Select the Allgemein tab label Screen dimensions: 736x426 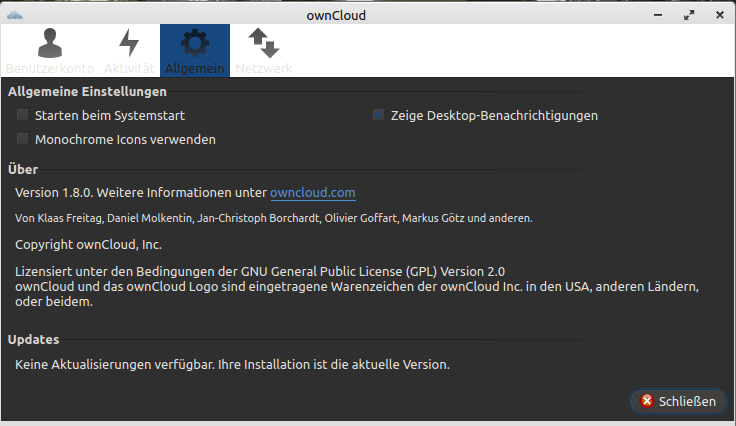(194, 68)
